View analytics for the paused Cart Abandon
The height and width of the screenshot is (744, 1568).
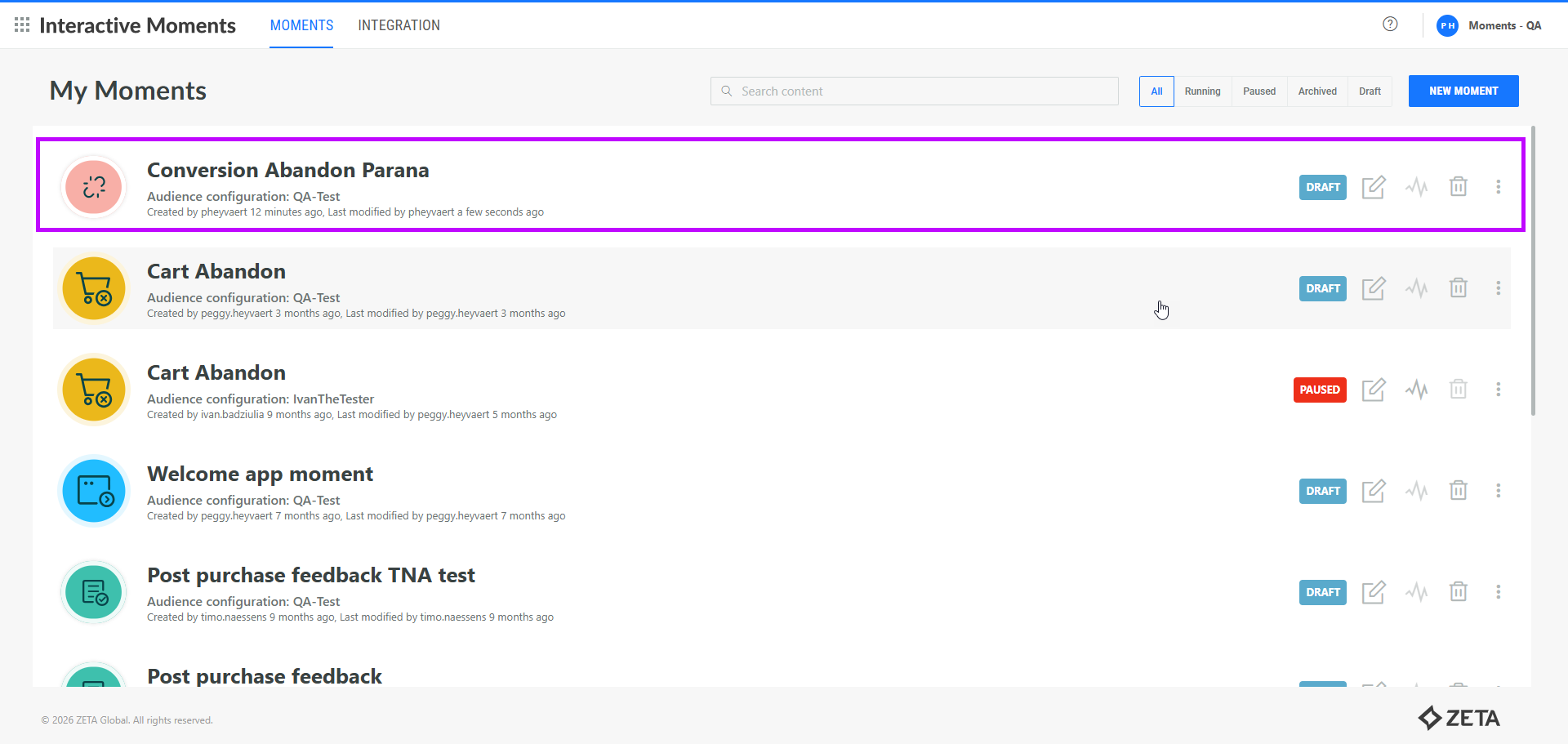click(1416, 390)
